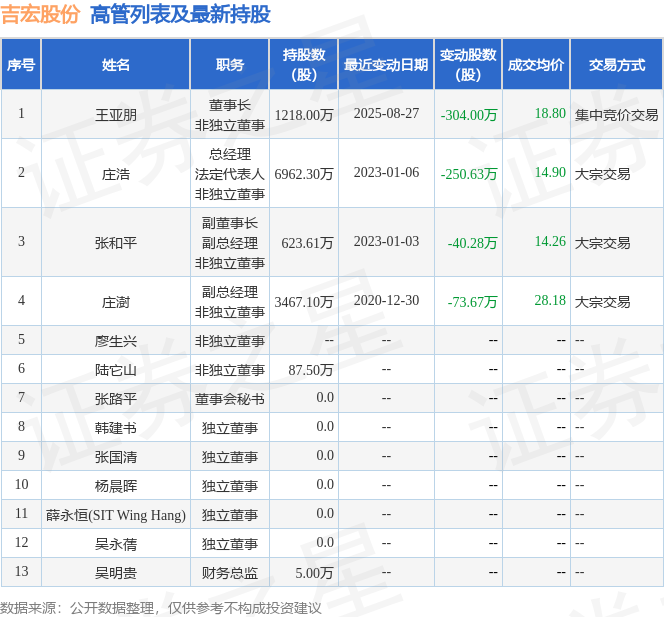Click the name 庄澍

point(116,302)
